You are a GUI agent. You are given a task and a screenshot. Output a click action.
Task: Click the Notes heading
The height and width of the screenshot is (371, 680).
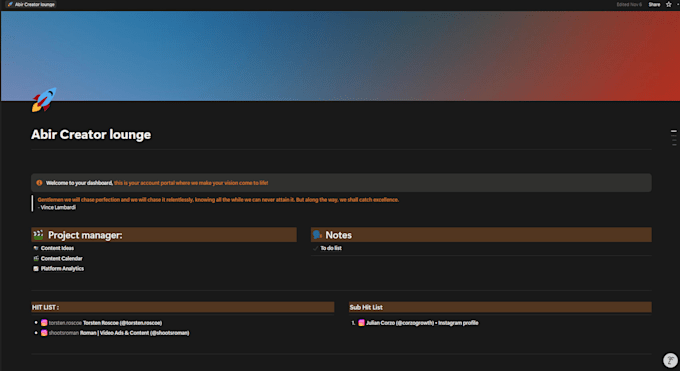pos(339,235)
